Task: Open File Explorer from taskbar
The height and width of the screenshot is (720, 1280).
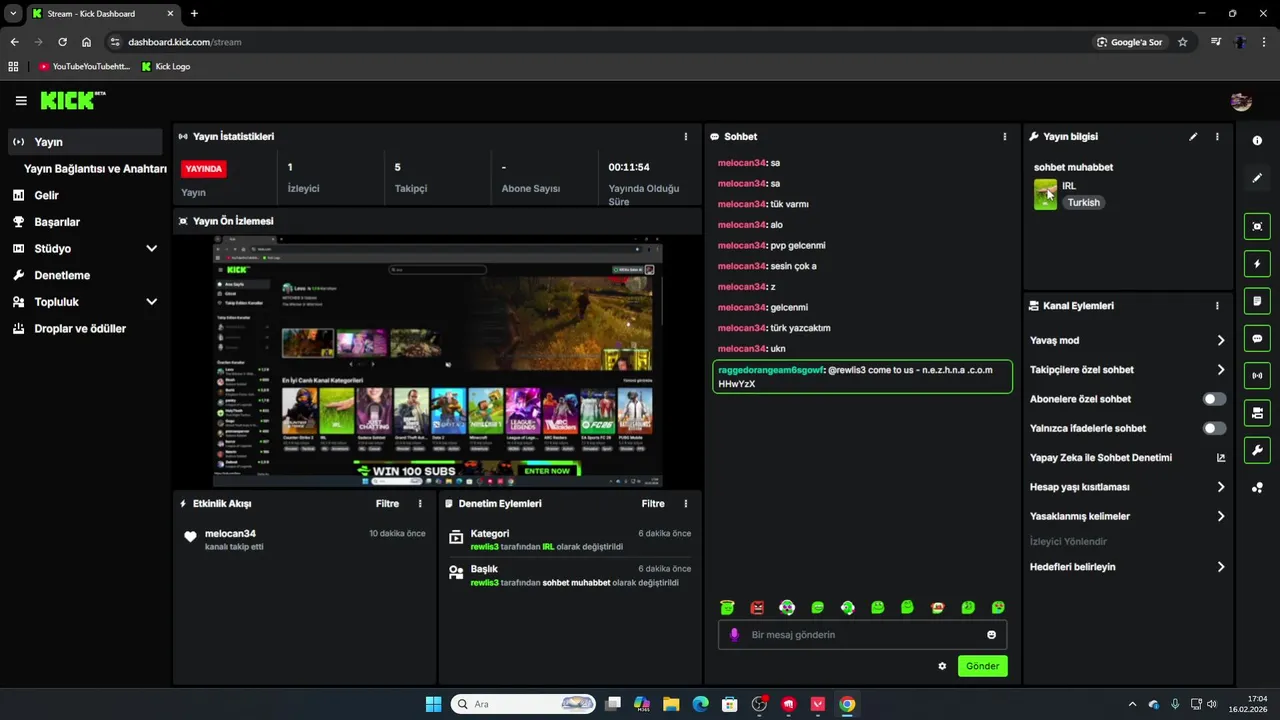Action: 671,704
